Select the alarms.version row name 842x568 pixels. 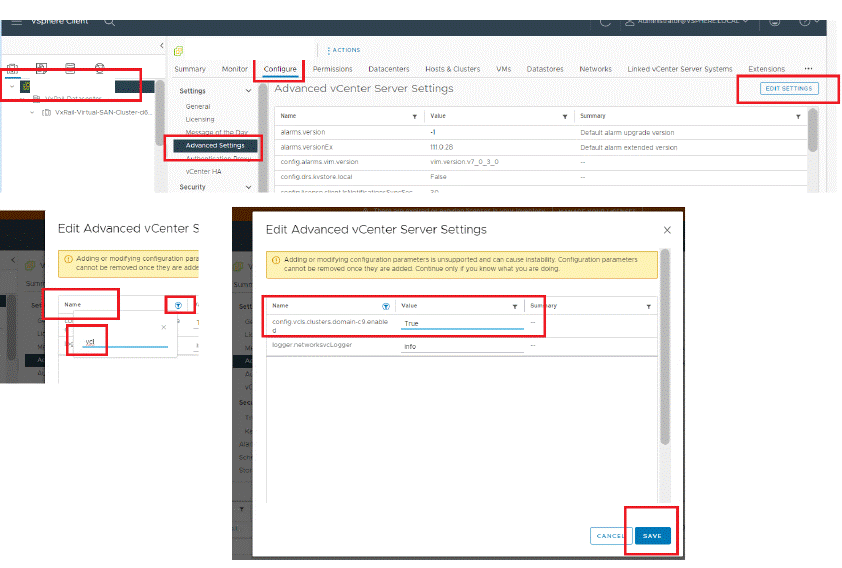[303, 132]
